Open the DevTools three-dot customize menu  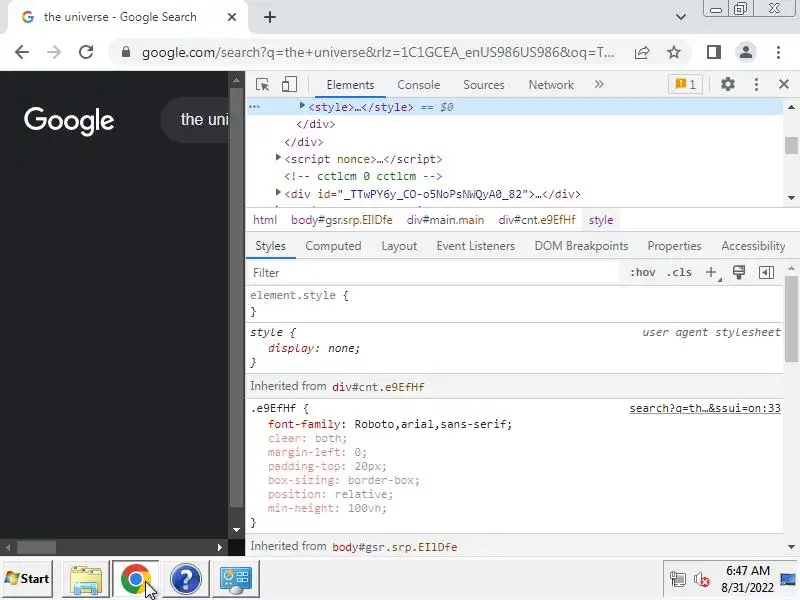(x=756, y=84)
